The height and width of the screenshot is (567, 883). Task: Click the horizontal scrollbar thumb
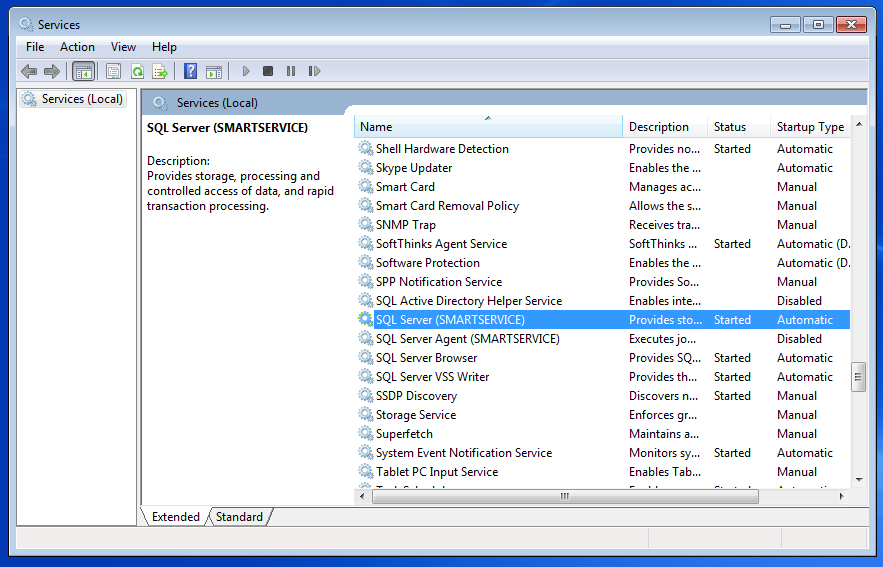565,496
